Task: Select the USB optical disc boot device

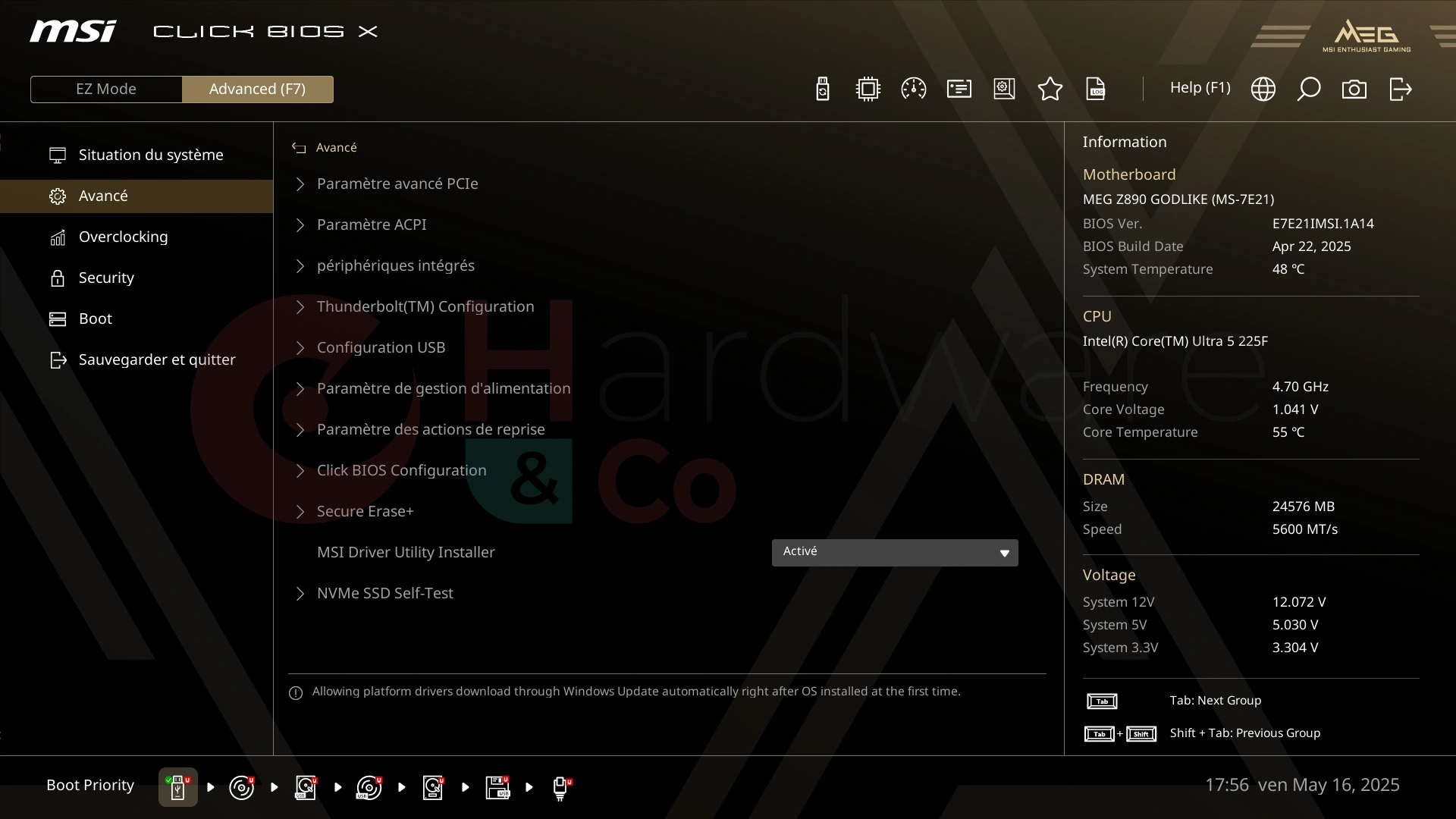Action: [369, 787]
